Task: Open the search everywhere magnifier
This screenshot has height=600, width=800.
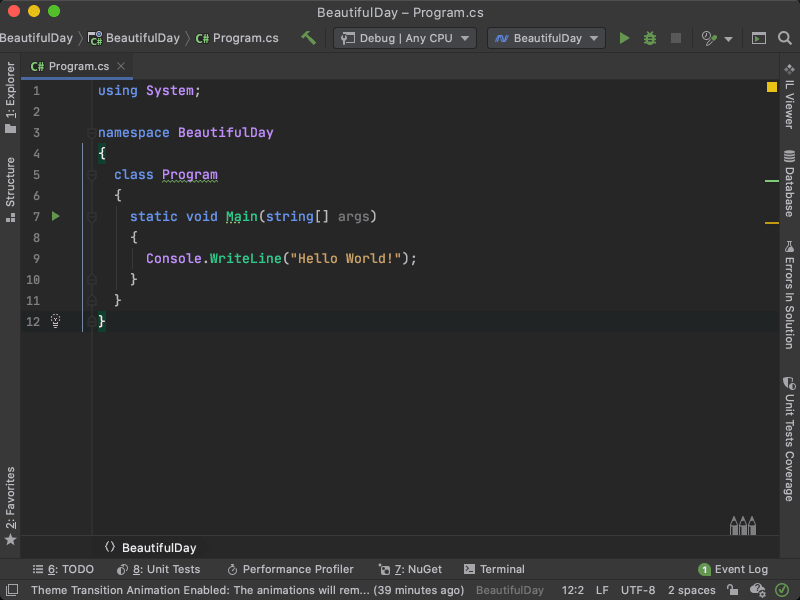Action: 785,38
